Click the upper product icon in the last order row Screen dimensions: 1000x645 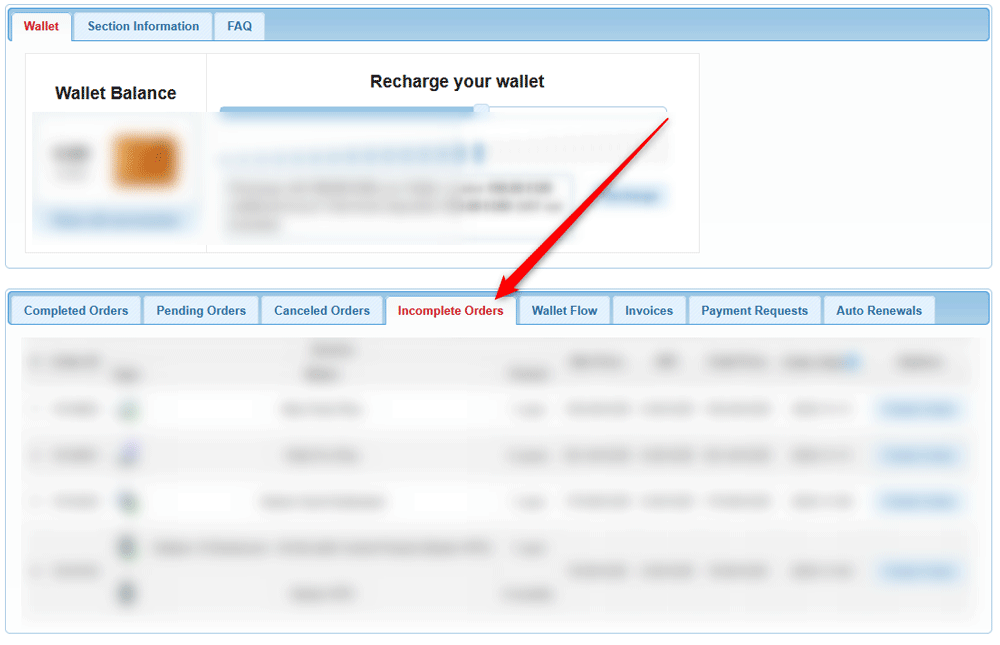pos(127,547)
